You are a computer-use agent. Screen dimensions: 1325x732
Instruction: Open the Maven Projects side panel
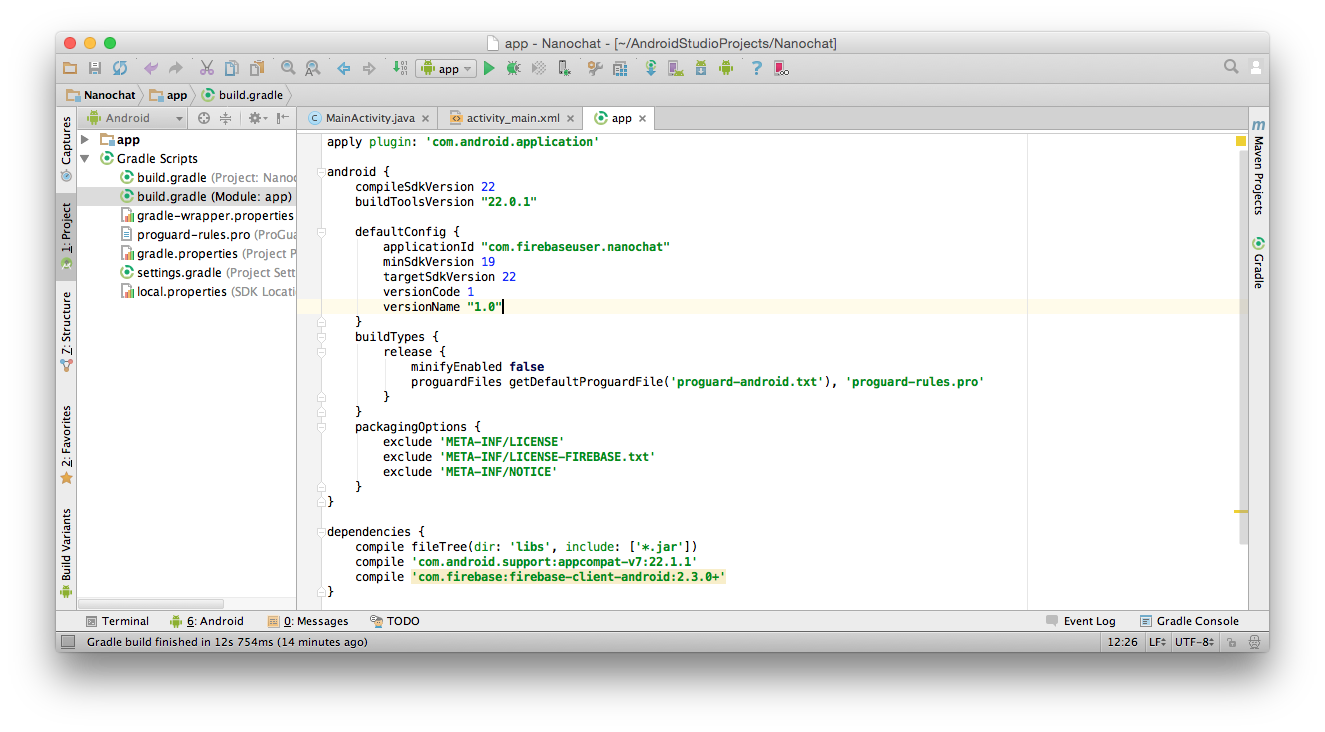coord(1258,166)
